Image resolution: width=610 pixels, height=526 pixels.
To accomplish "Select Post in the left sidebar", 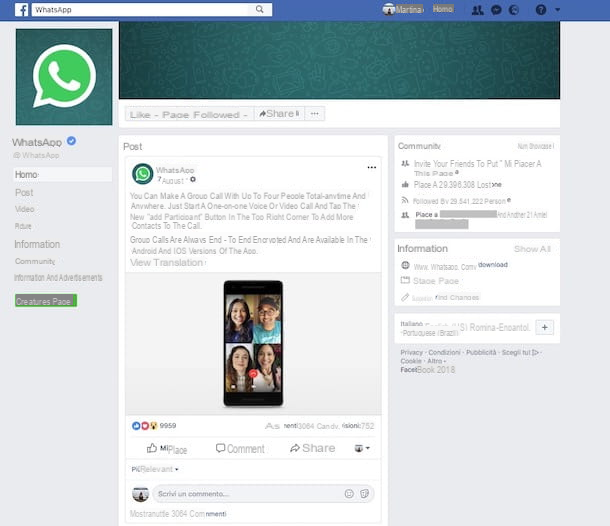I will click(24, 193).
